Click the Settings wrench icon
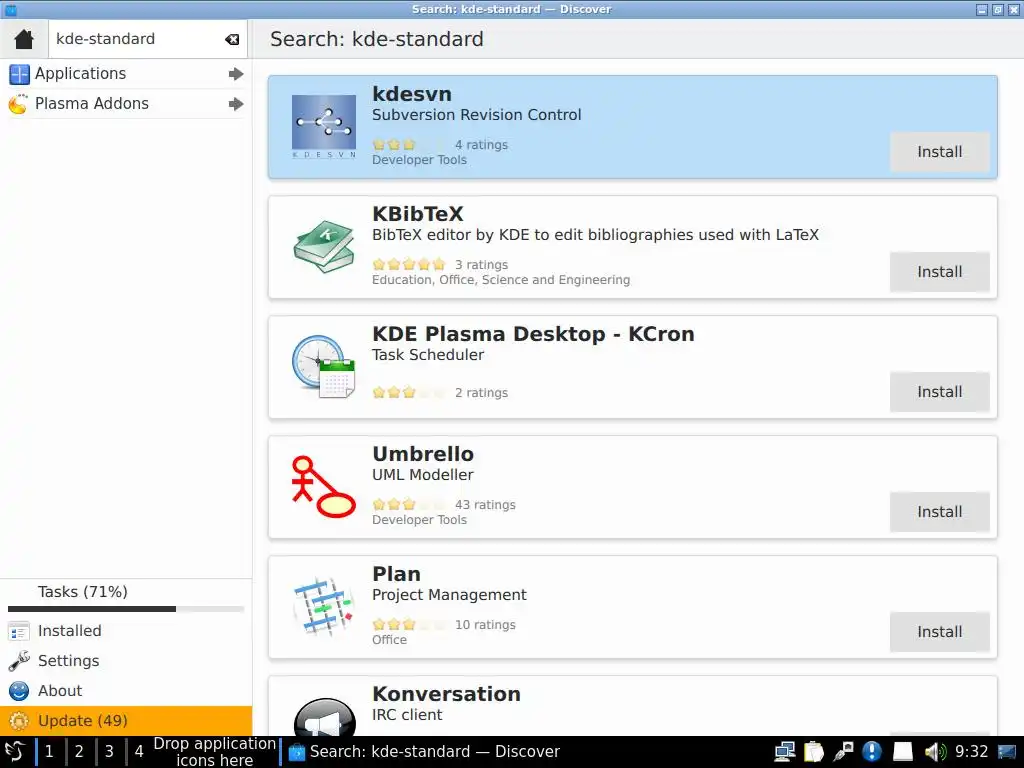This screenshot has height=768, width=1024. point(19,661)
